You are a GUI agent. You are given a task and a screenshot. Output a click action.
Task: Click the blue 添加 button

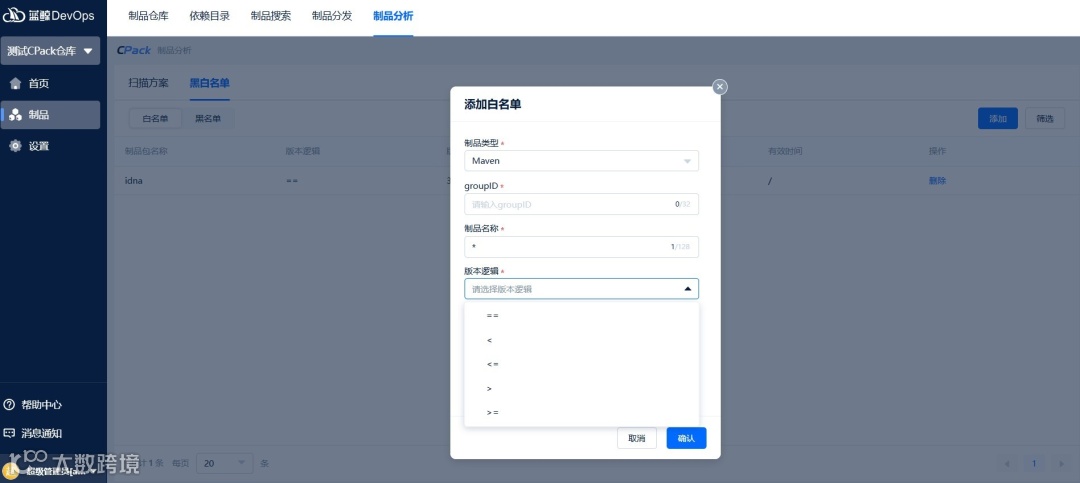point(997,119)
